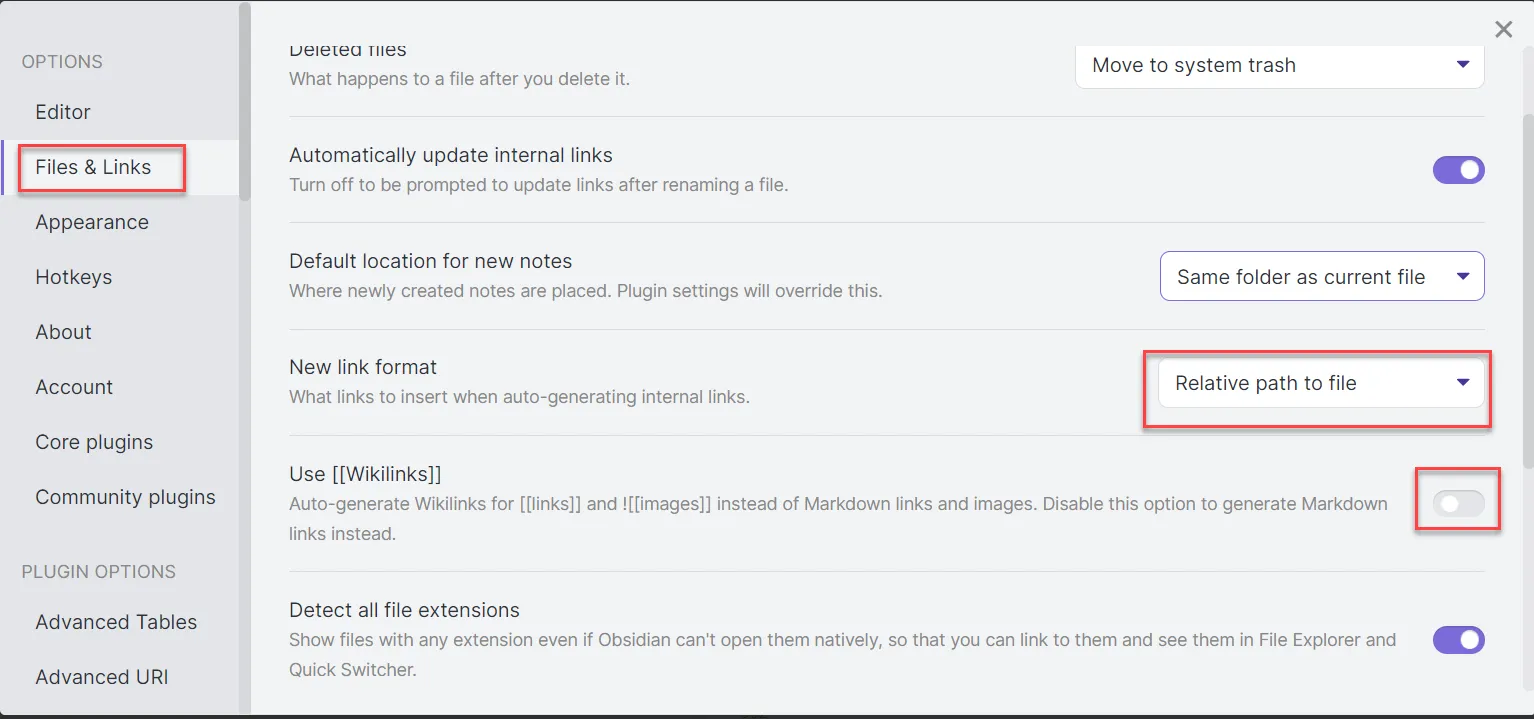Go to Appearance settings
Image resolution: width=1534 pixels, height=719 pixels.
[92, 222]
